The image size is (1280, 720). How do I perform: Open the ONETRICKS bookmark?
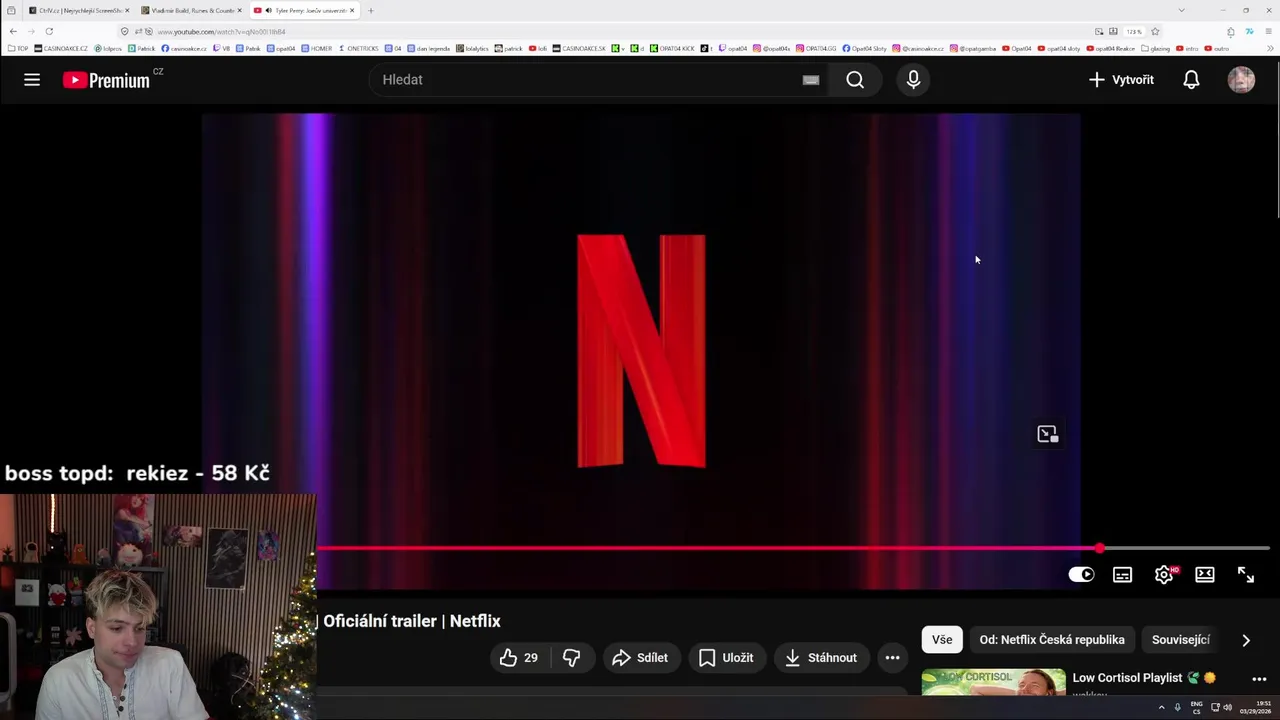[359, 48]
